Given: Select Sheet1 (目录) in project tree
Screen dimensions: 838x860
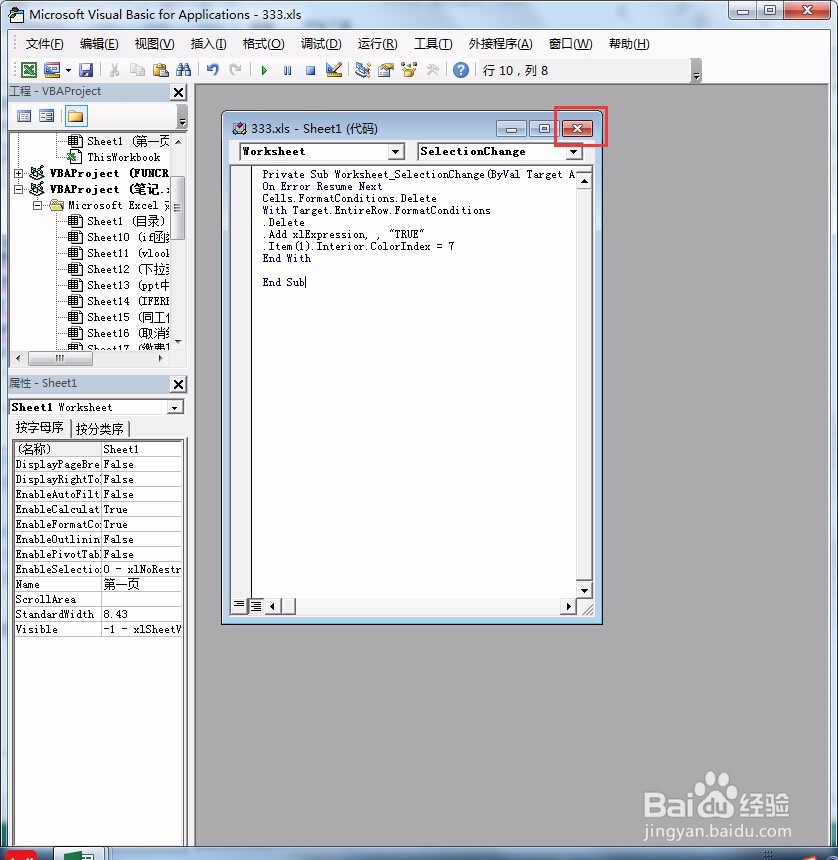Looking at the screenshot, I should pos(126,221).
